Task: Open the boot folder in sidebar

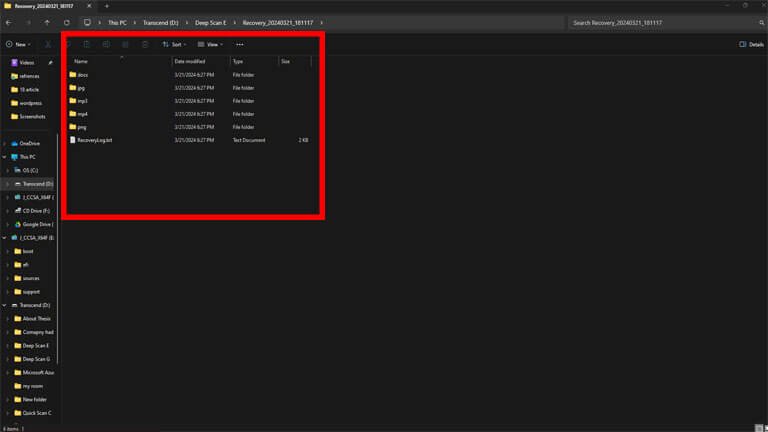Action: pyautogui.click(x=27, y=251)
